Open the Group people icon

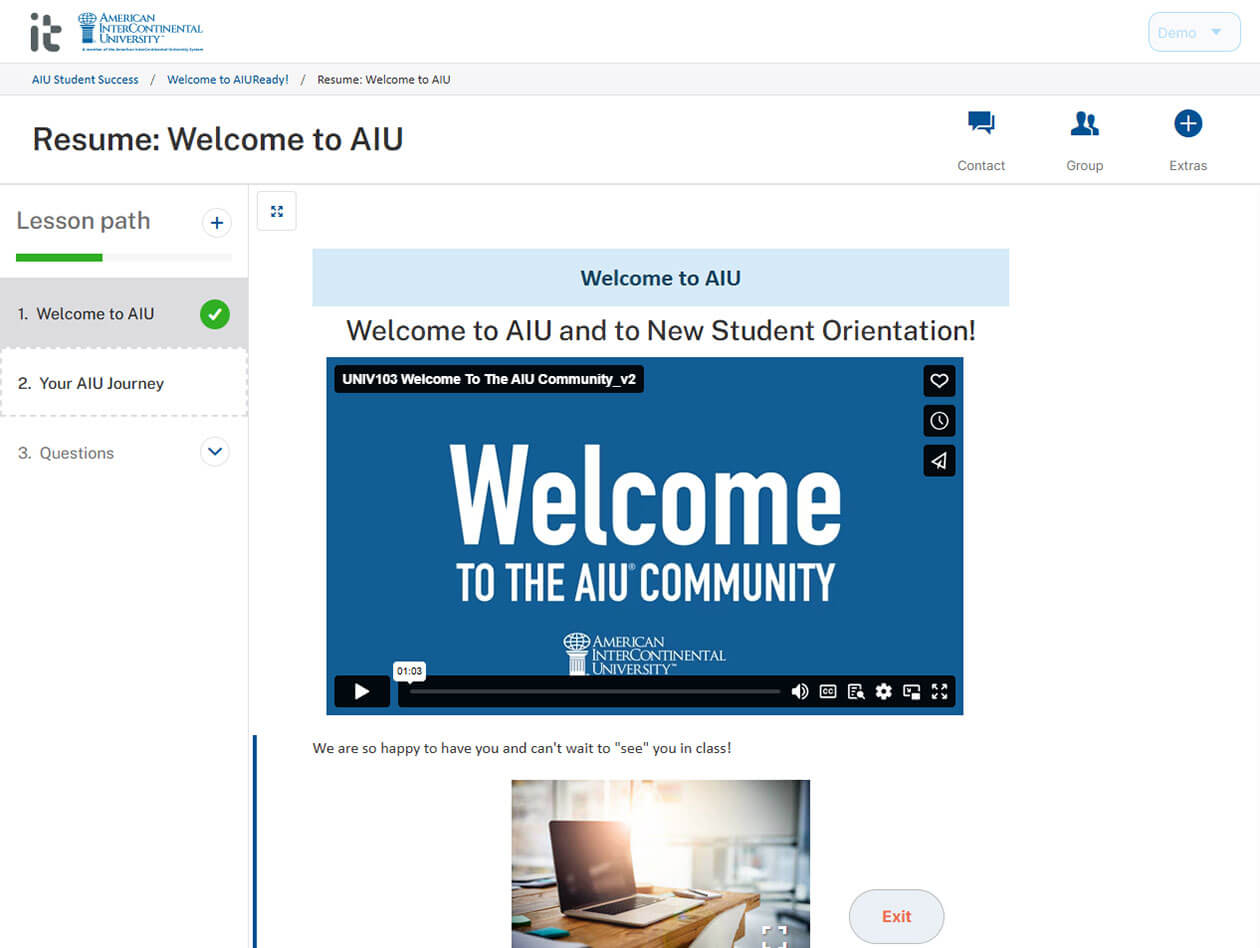pos(1084,124)
